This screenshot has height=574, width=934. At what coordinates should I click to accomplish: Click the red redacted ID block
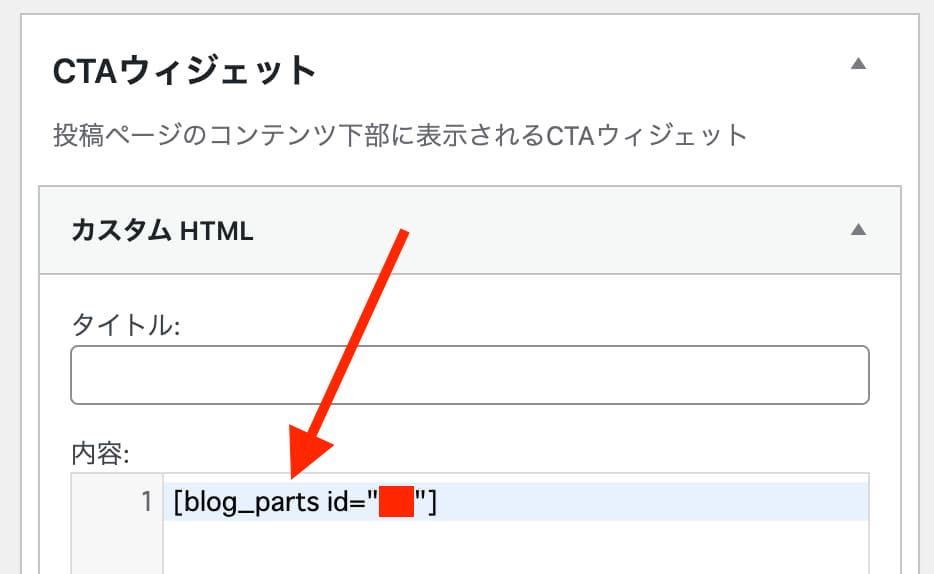coord(396,501)
